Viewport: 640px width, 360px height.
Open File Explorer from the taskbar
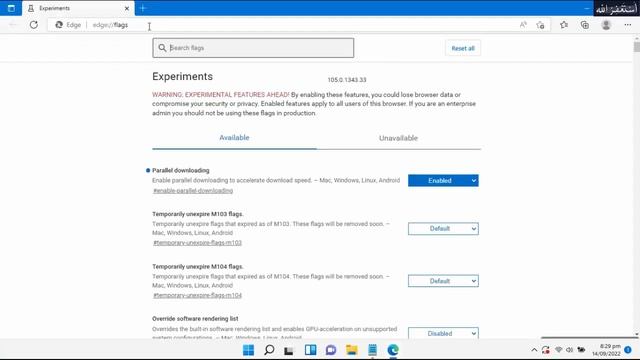[x=352, y=350]
